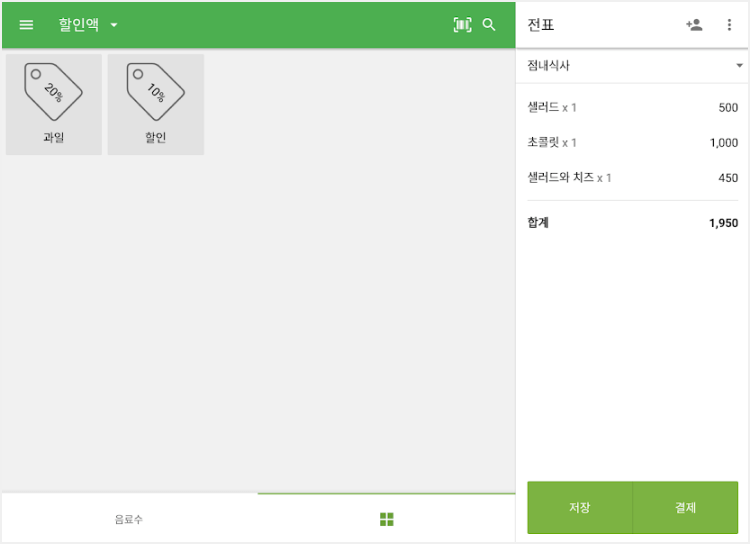Add a customer to the ticket
Viewport: 750px width, 544px height.
point(694,25)
